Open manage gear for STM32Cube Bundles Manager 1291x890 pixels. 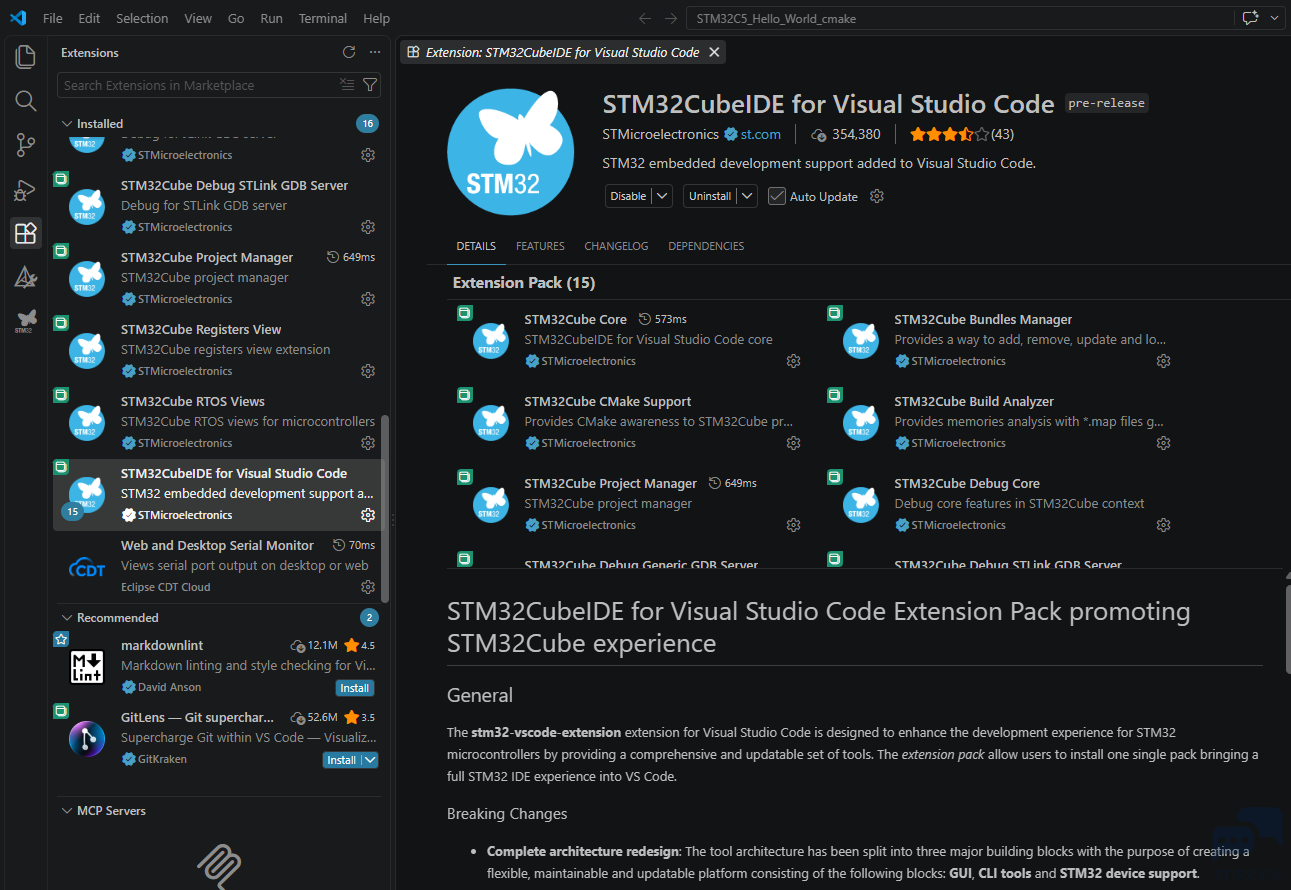[x=1163, y=361]
